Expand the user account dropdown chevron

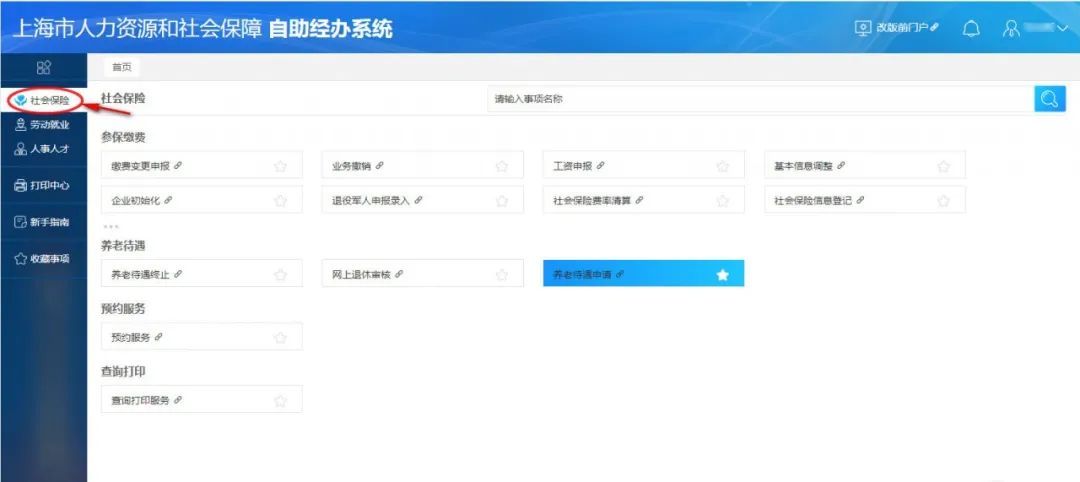[x=1061, y=28]
